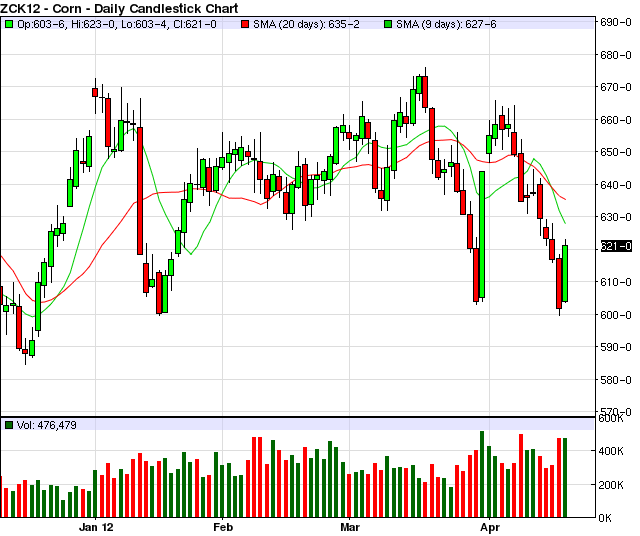
Task: Click the Mar date axis label
Action: [350, 527]
